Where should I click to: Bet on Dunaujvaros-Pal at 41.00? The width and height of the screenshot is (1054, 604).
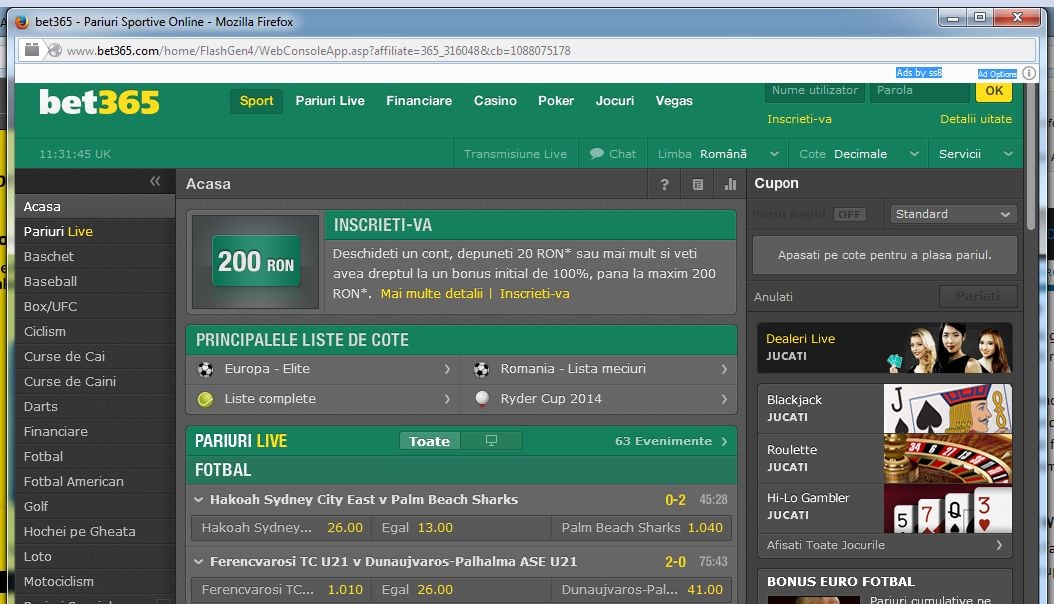(x=641, y=590)
